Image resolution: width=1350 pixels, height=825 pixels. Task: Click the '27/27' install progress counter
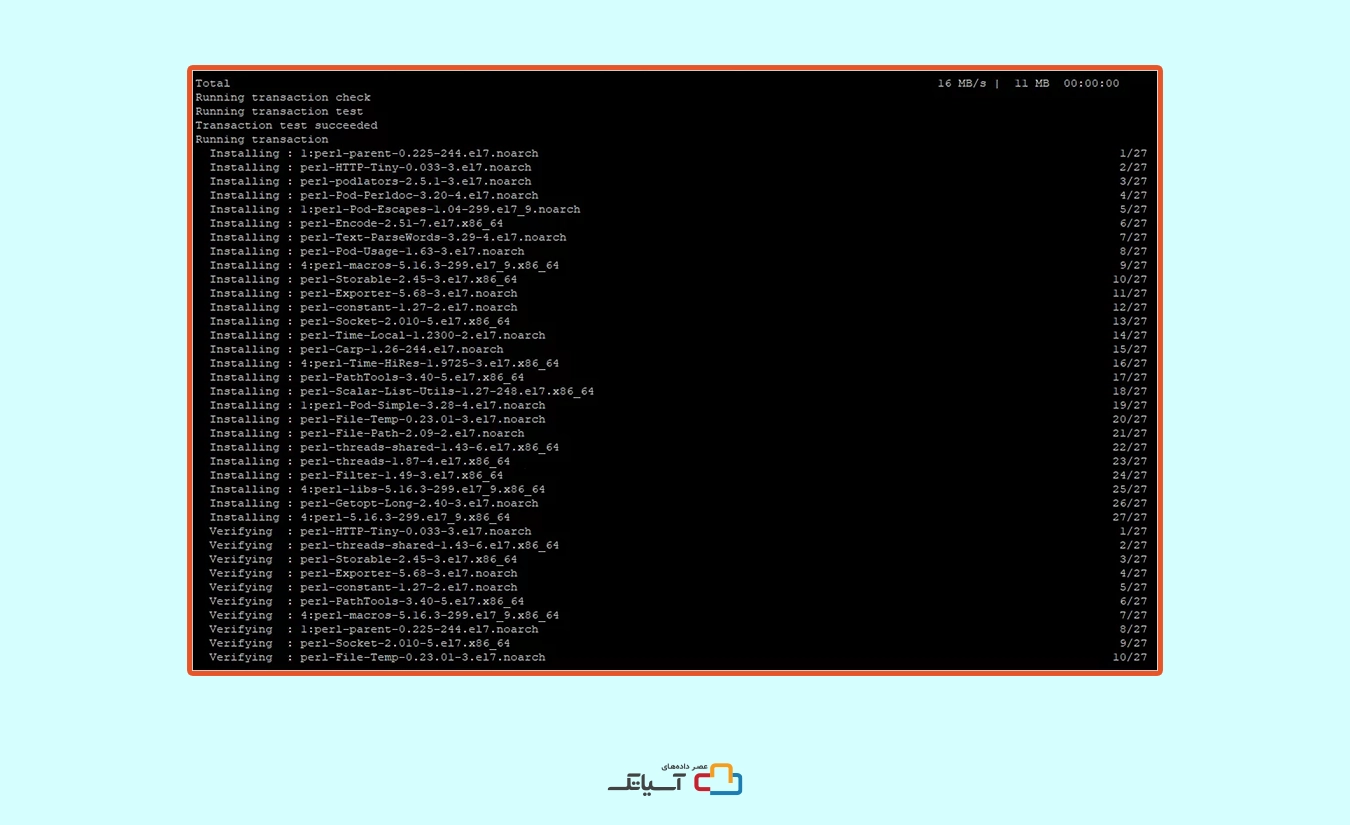point(1130,518)
